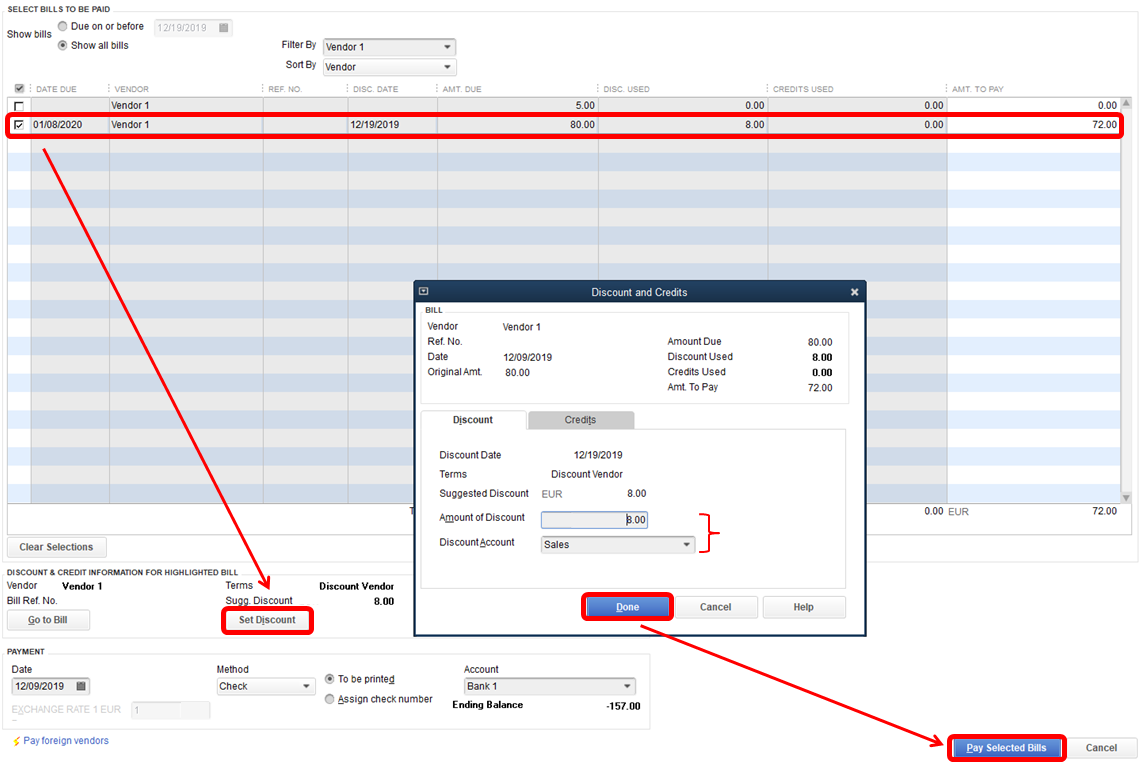Click the Pay Selected Bills button
Viewport: 1147px width, 769px height.
(x=1006, y=747)
